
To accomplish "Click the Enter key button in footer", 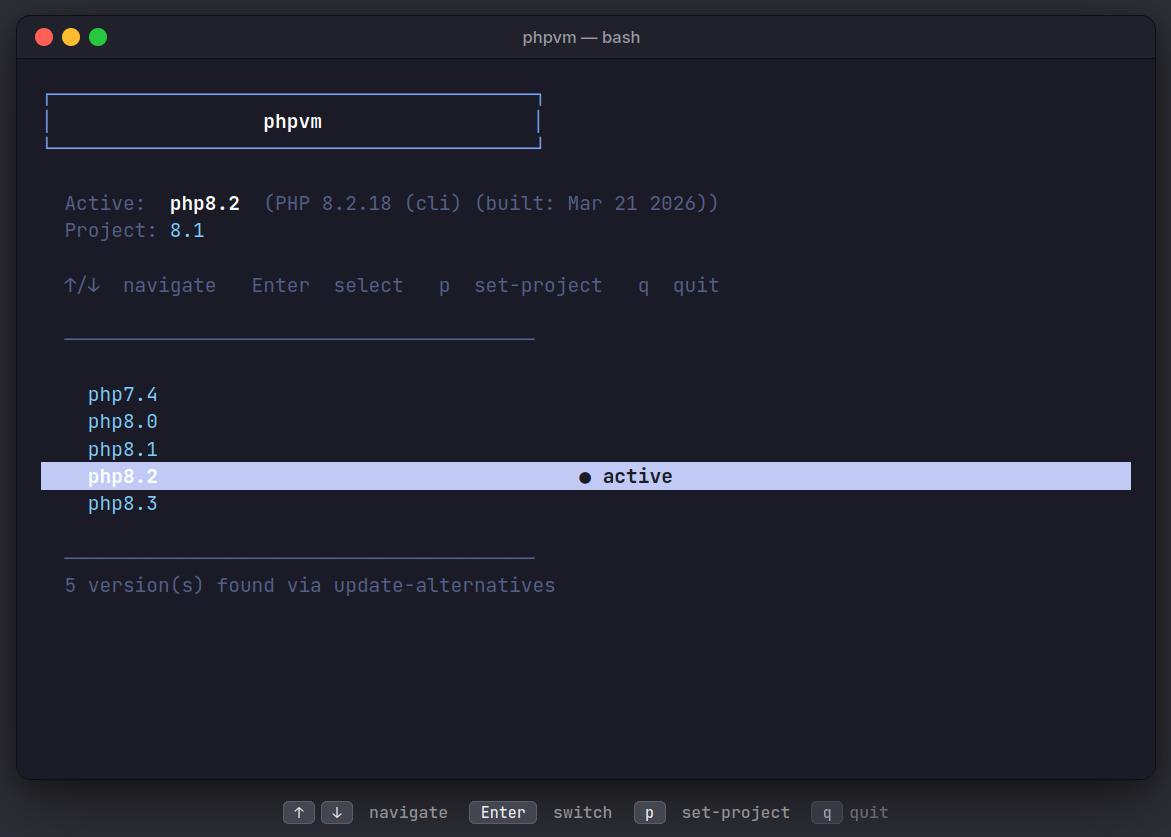I will 503,812.
